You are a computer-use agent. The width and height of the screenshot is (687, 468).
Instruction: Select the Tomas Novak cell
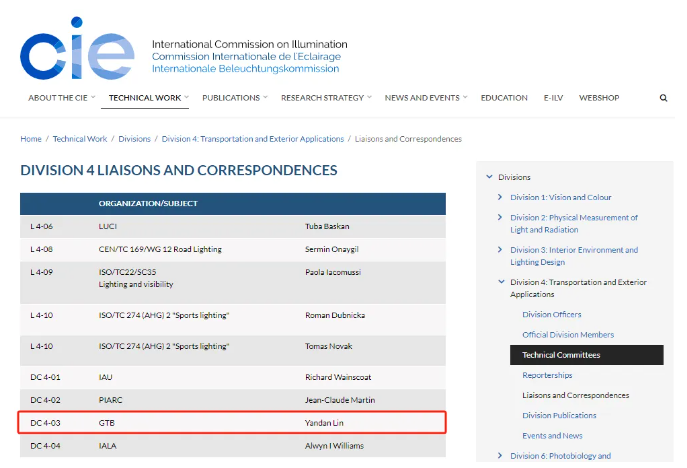point(329,346)
